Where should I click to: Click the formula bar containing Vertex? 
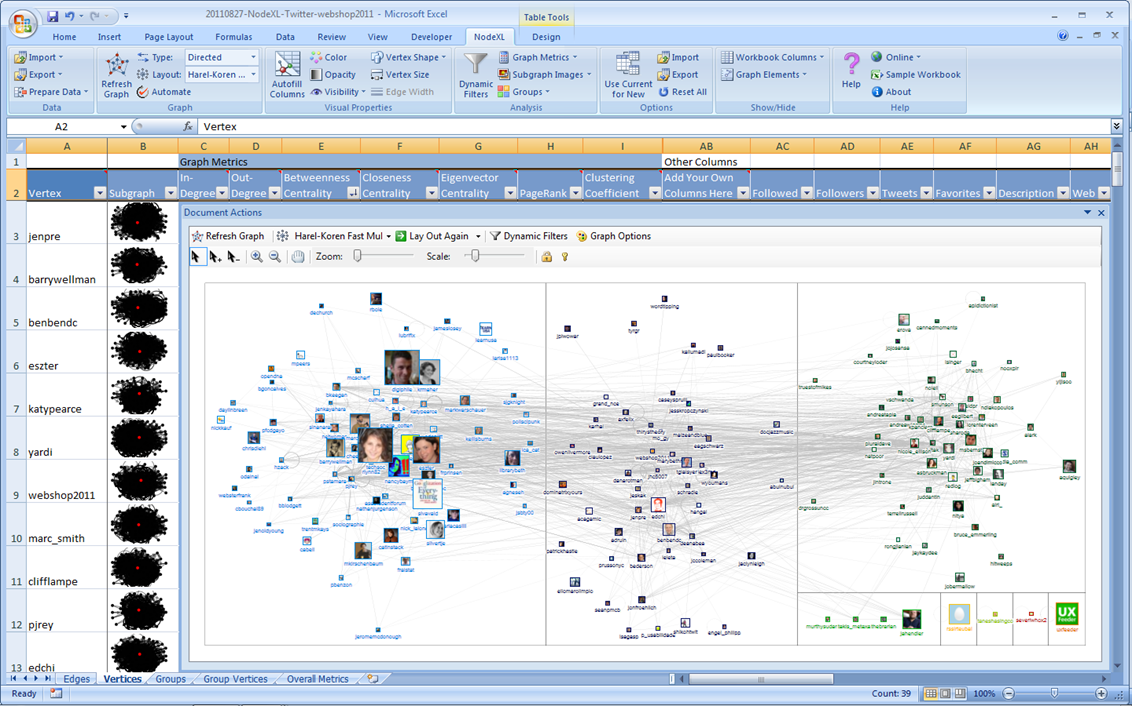click(653, 126)
